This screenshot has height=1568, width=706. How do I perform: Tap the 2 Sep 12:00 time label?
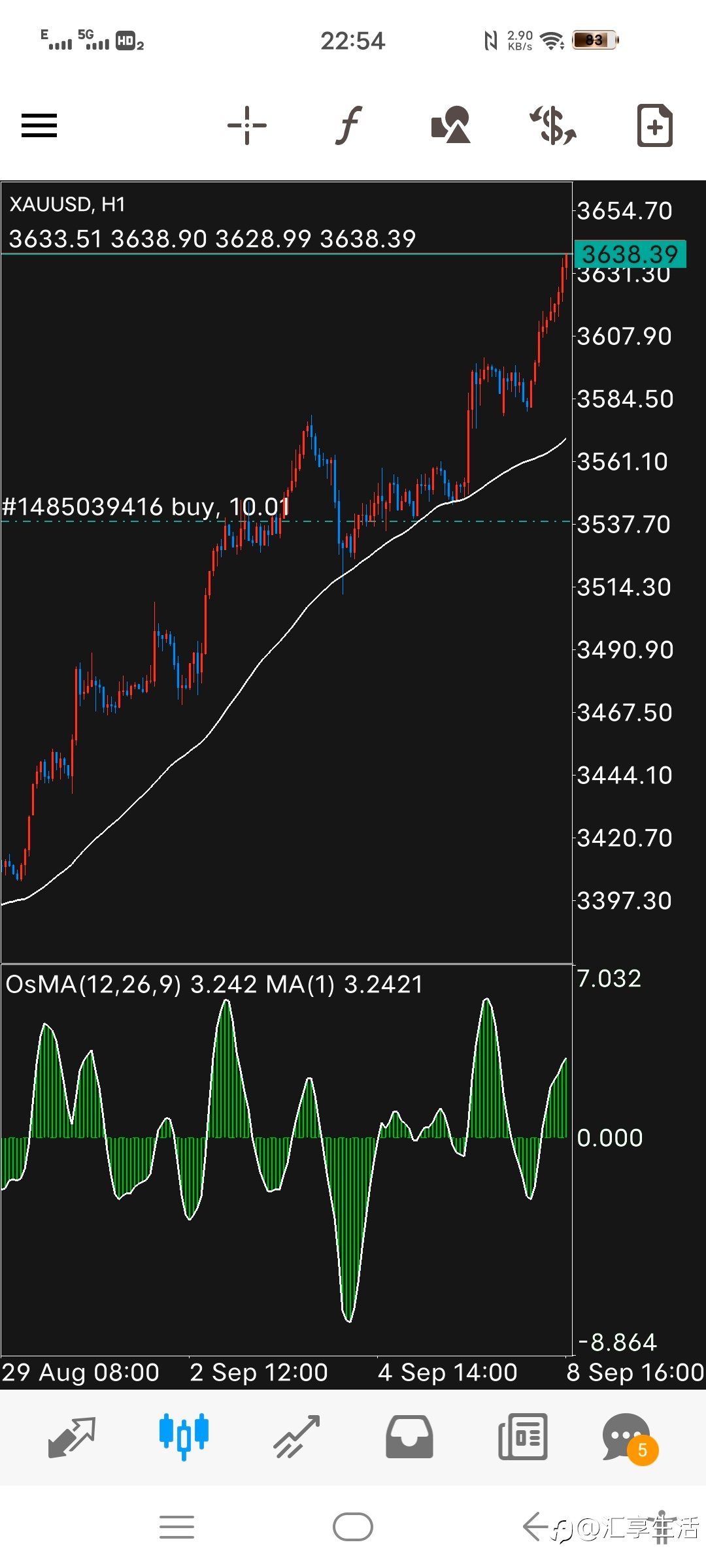click(x=259, y=1372)
